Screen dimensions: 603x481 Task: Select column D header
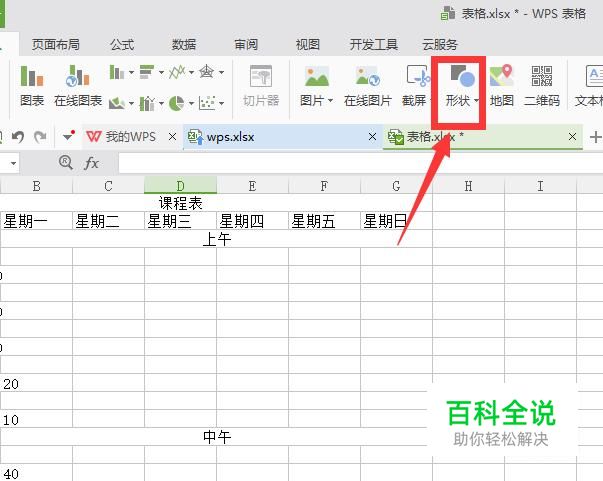[180, 186]
